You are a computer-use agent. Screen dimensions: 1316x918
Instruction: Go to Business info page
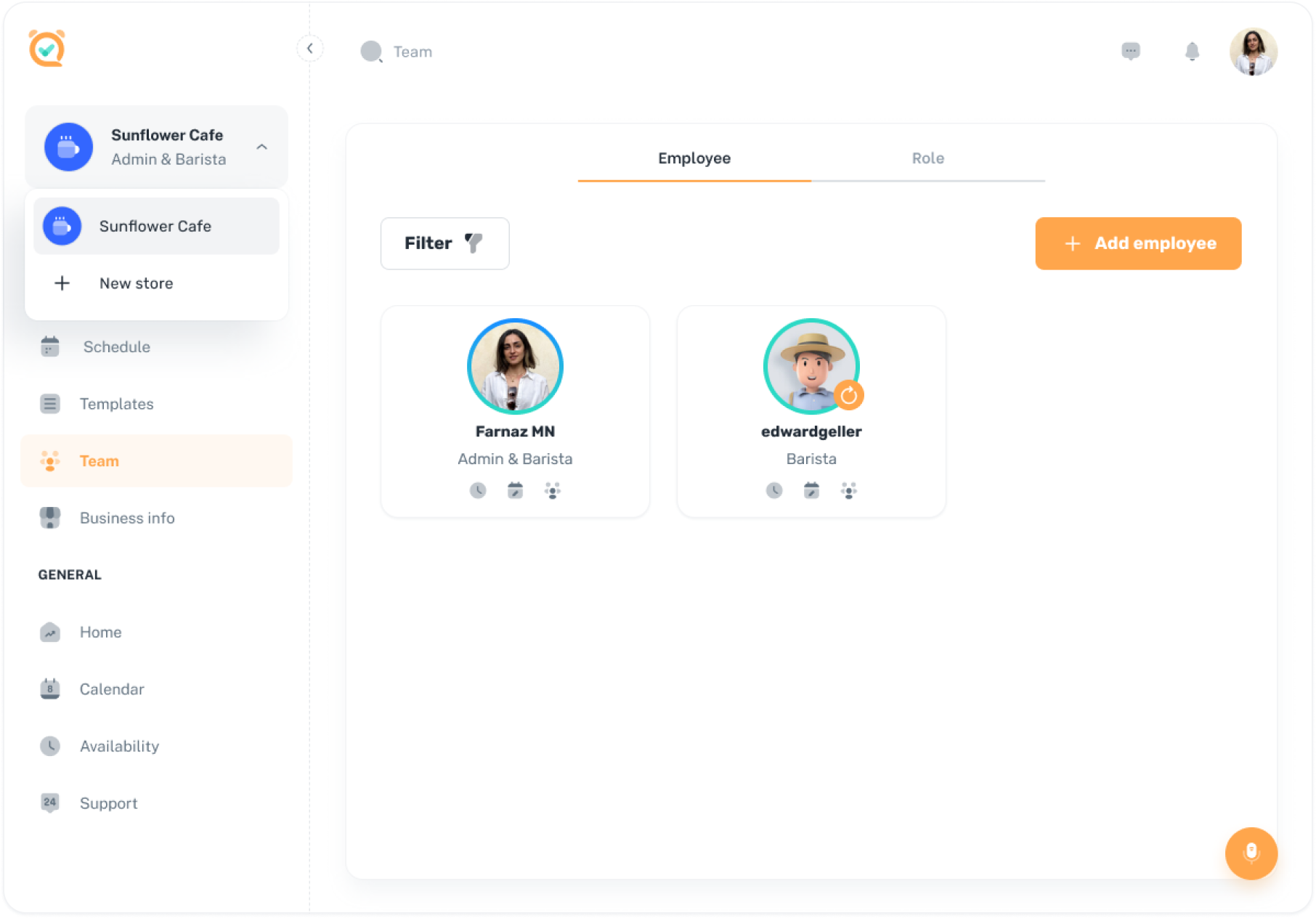click(127, 518)
